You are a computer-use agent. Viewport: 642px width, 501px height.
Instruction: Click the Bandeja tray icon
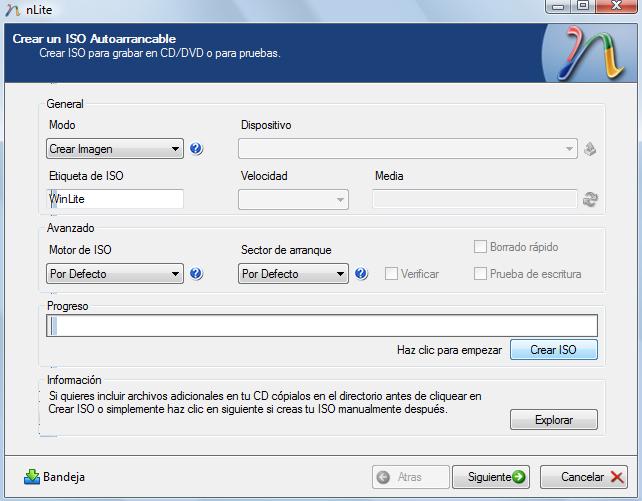[32, 477]
